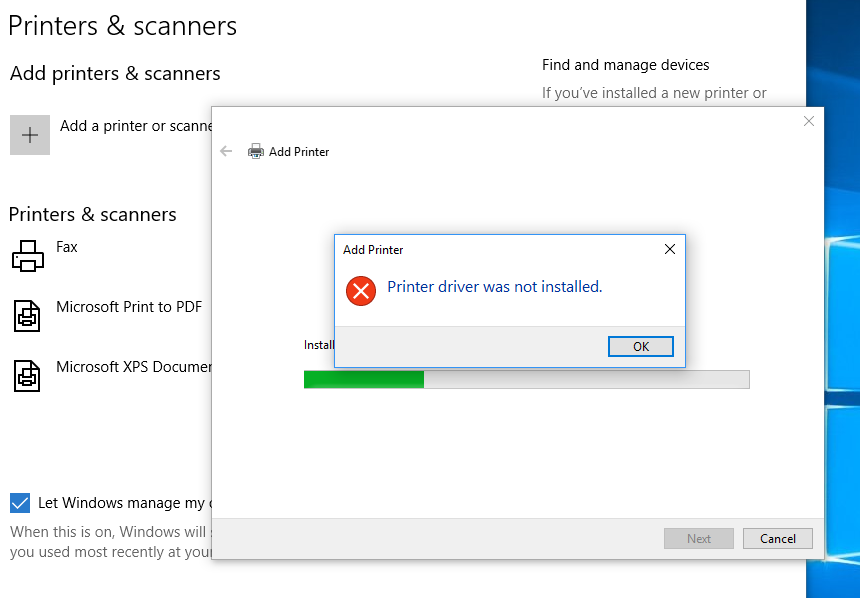Image resolution: width=860 pixels, height=598 pixels.
Task: Click the plus icon to add a printer
Action: coord(30,135)
